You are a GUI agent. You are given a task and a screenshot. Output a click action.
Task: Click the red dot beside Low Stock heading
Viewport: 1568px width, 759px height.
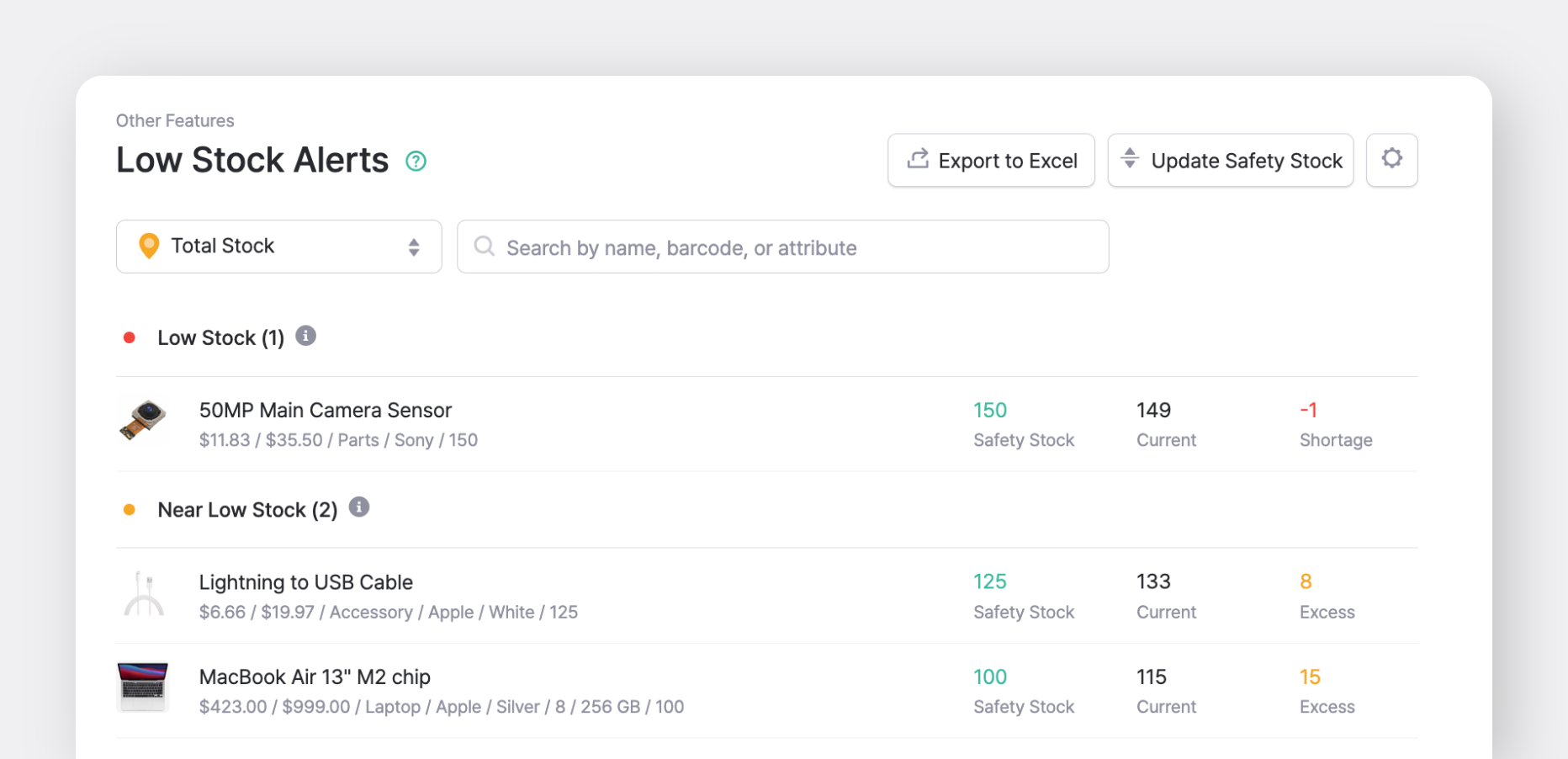click(130, 337)
